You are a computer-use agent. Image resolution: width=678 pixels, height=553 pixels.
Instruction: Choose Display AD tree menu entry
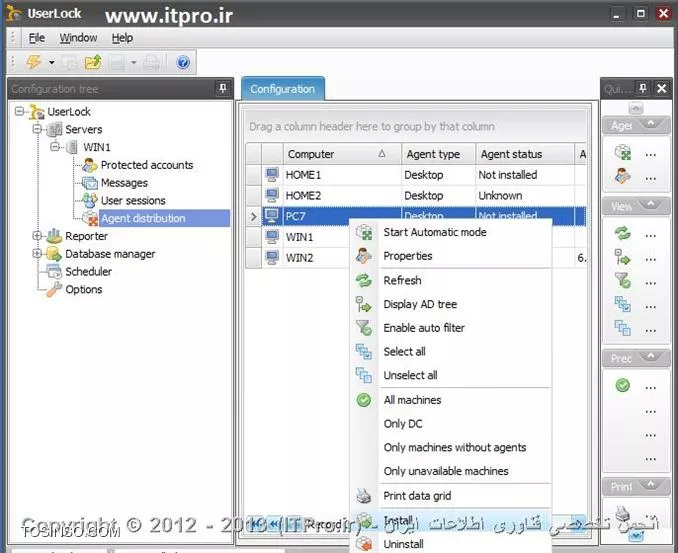click(451, 304)
